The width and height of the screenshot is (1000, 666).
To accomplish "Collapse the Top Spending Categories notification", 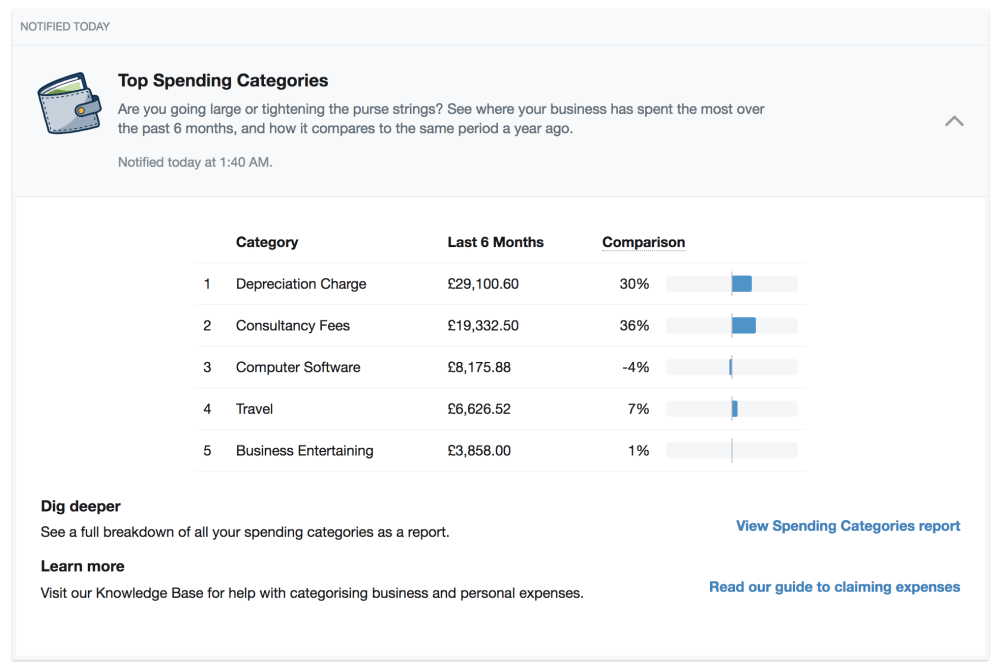I will tap(954, 121).
